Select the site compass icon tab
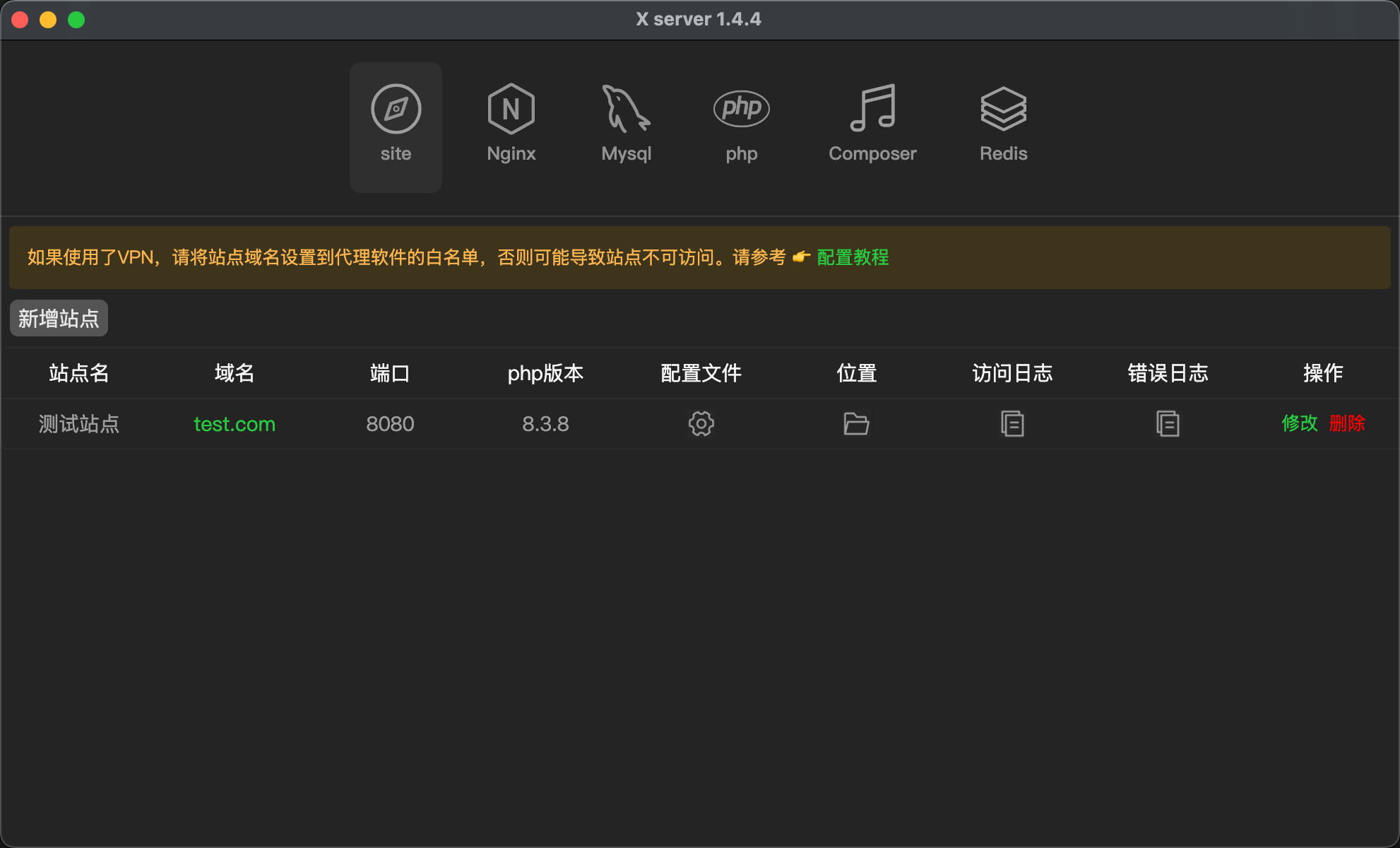Screen dimensions: 1400x848 click(396, 126)
